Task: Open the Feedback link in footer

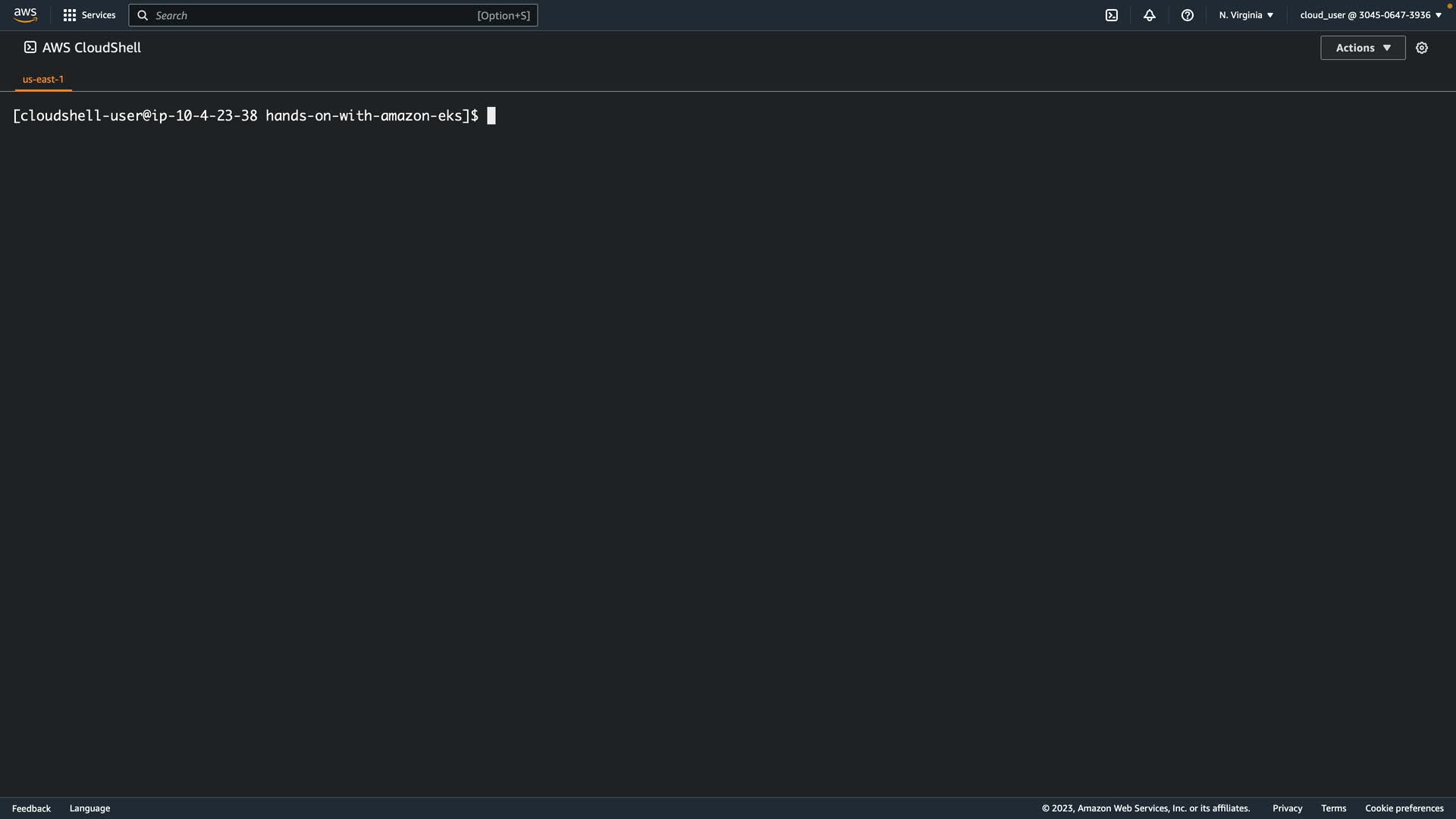Action: click(x=31, y=808)
